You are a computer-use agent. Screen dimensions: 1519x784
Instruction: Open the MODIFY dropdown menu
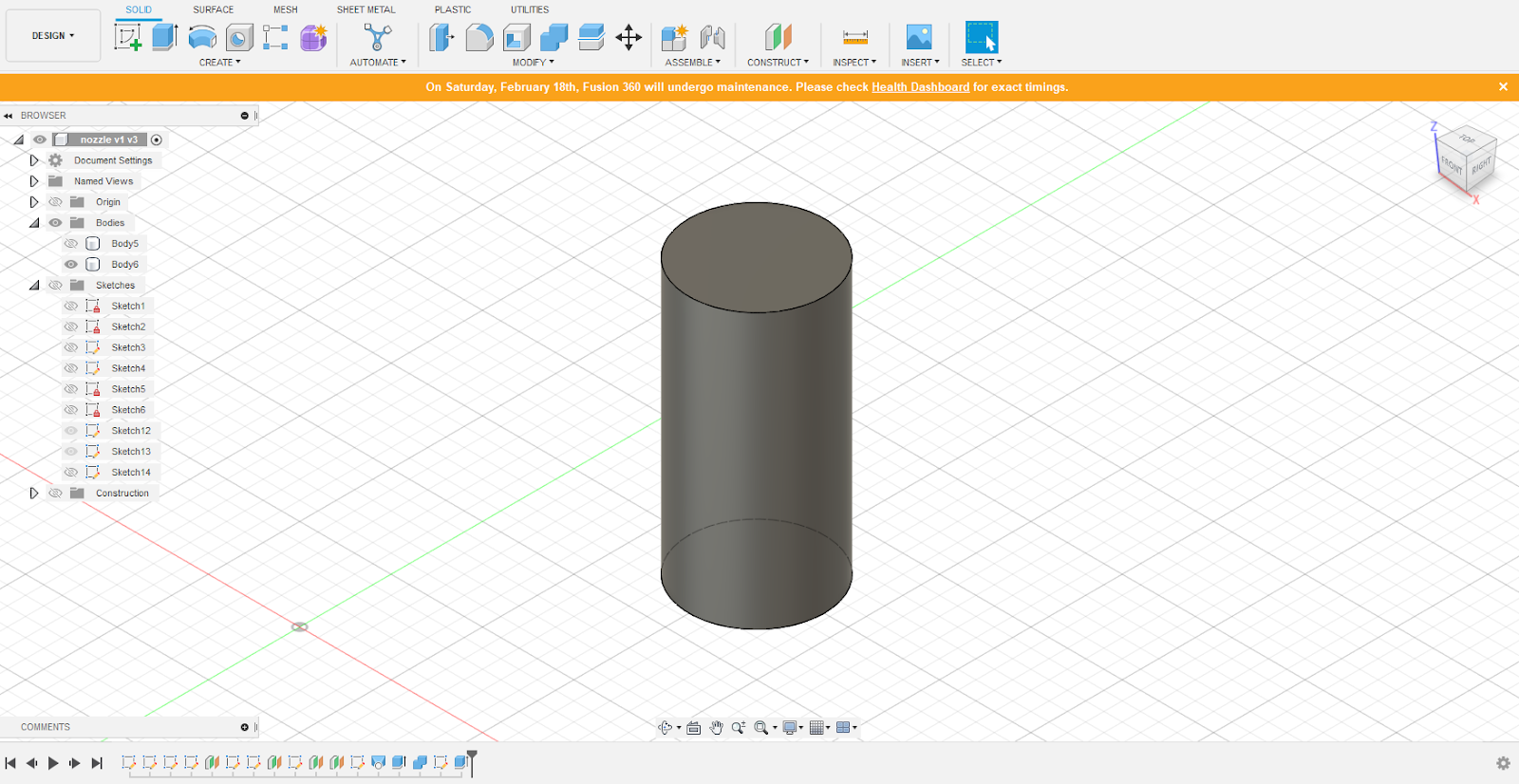(x=533, y=63)
